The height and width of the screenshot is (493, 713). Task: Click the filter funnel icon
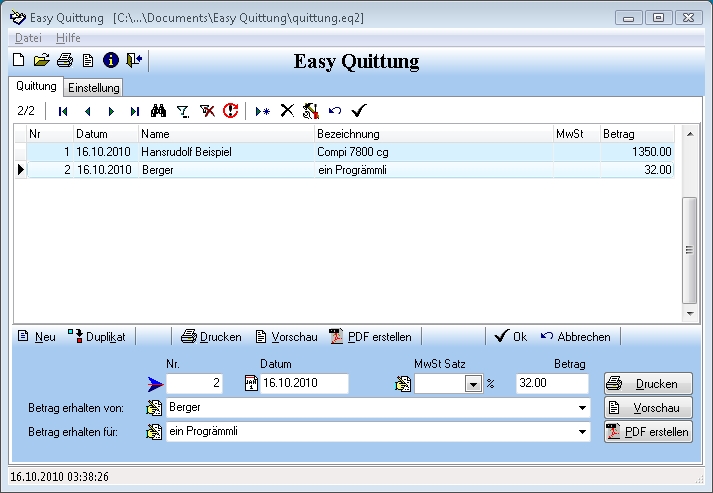pos(183,111)
